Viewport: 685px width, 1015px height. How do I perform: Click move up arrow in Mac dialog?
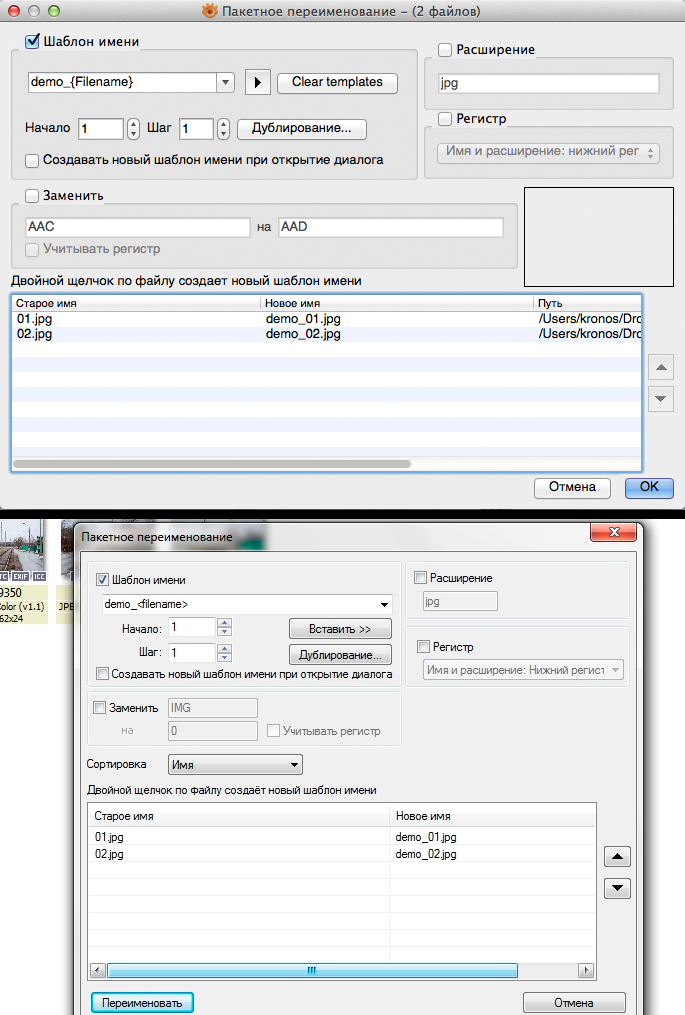[x=661, y=367]
